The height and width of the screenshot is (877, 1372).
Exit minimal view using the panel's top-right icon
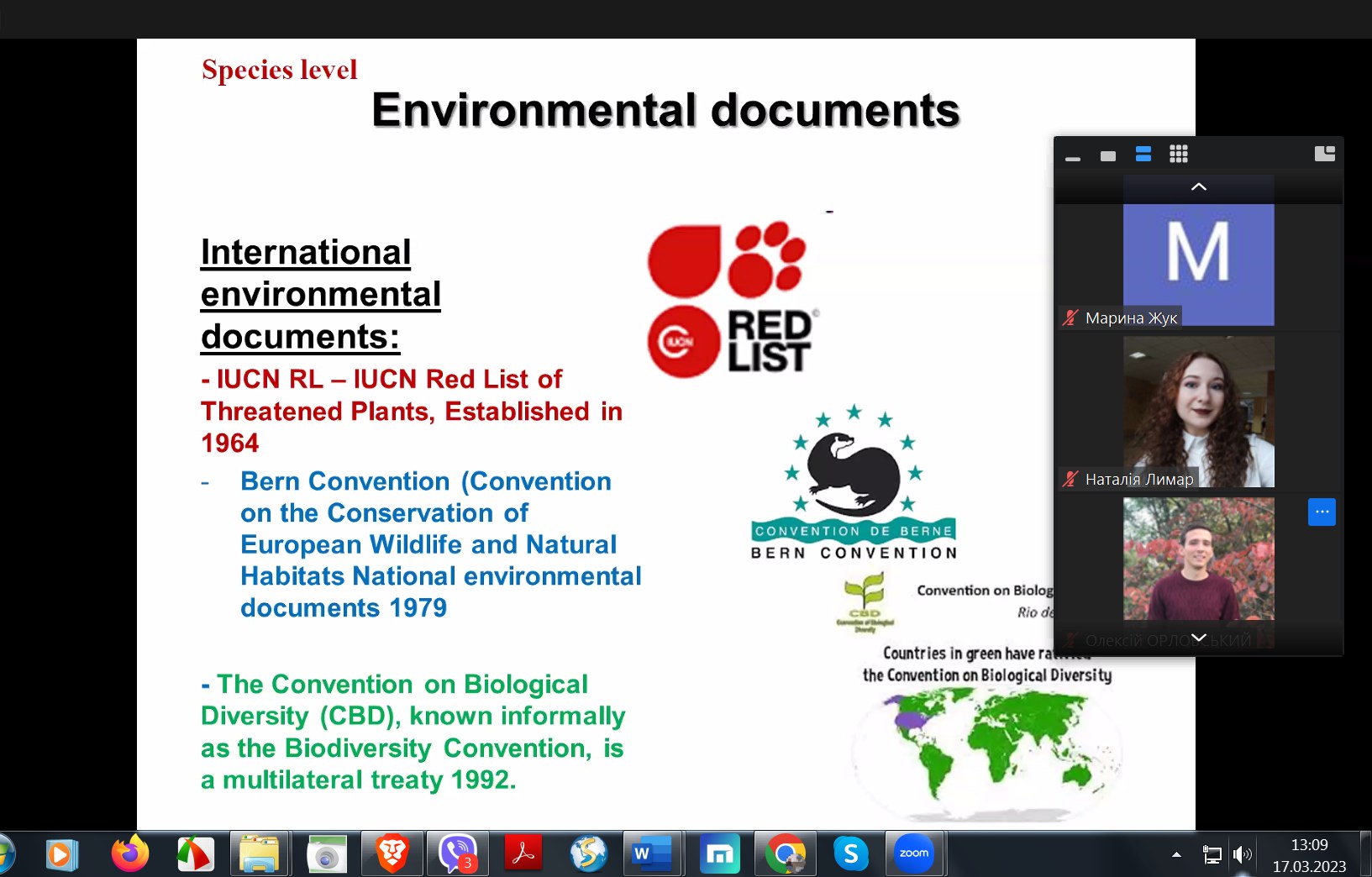1325,153
